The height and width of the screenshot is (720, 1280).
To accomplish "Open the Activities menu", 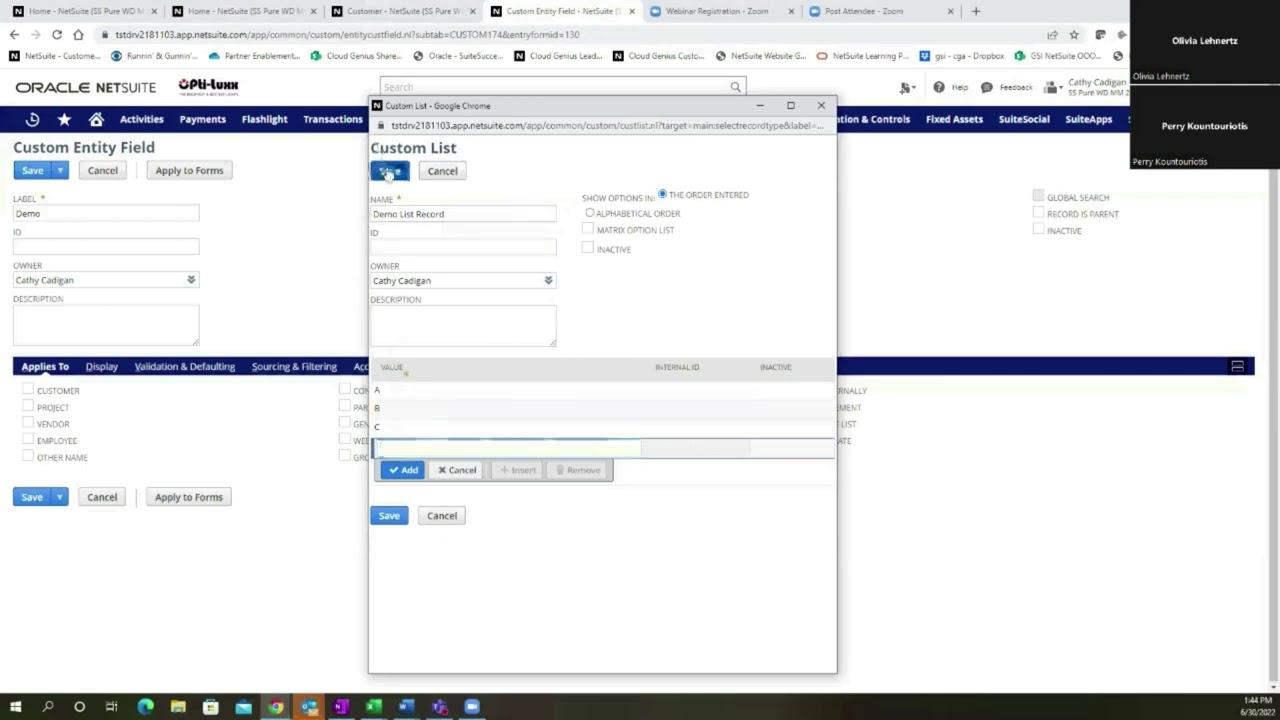I will [x=141, y=119].
